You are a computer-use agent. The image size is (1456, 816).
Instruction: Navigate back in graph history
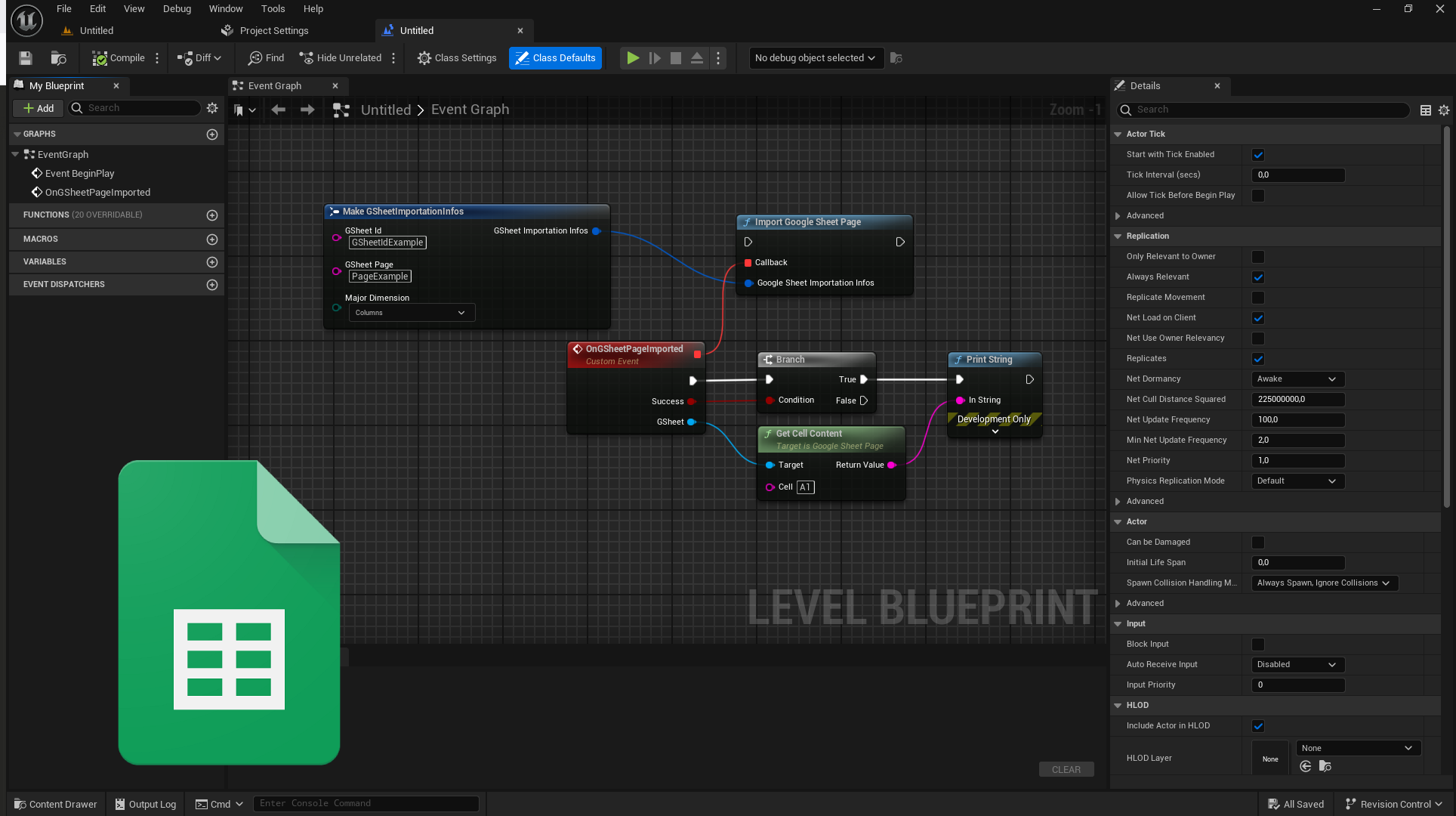pyautogui.click(x=279, y=110)
